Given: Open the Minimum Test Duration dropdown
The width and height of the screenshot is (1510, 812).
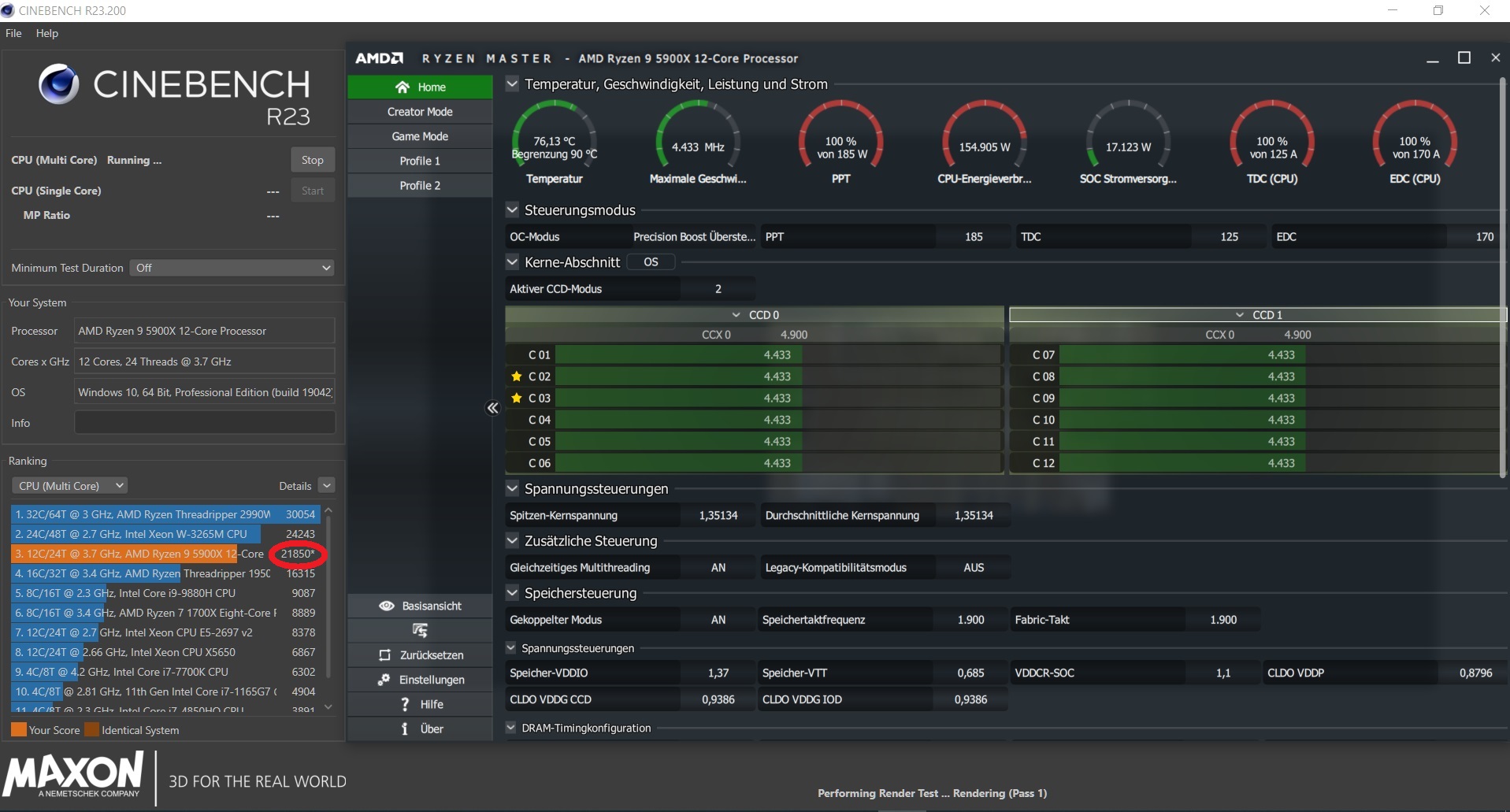Looking at the screenshot, I should [x=232, y=268].
